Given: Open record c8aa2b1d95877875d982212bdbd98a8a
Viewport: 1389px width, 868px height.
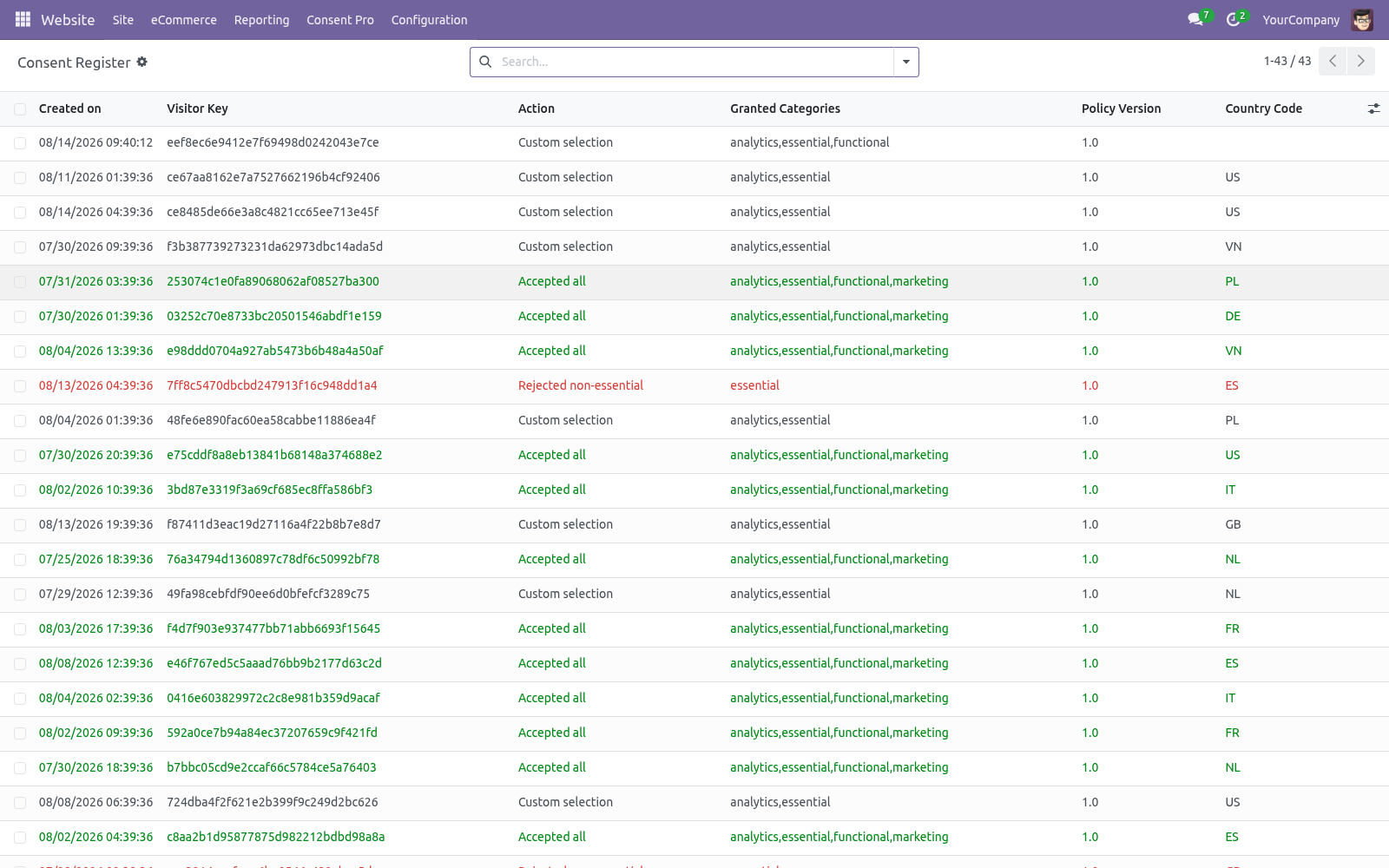Looking at the screenshot, I should pos(275,837).
